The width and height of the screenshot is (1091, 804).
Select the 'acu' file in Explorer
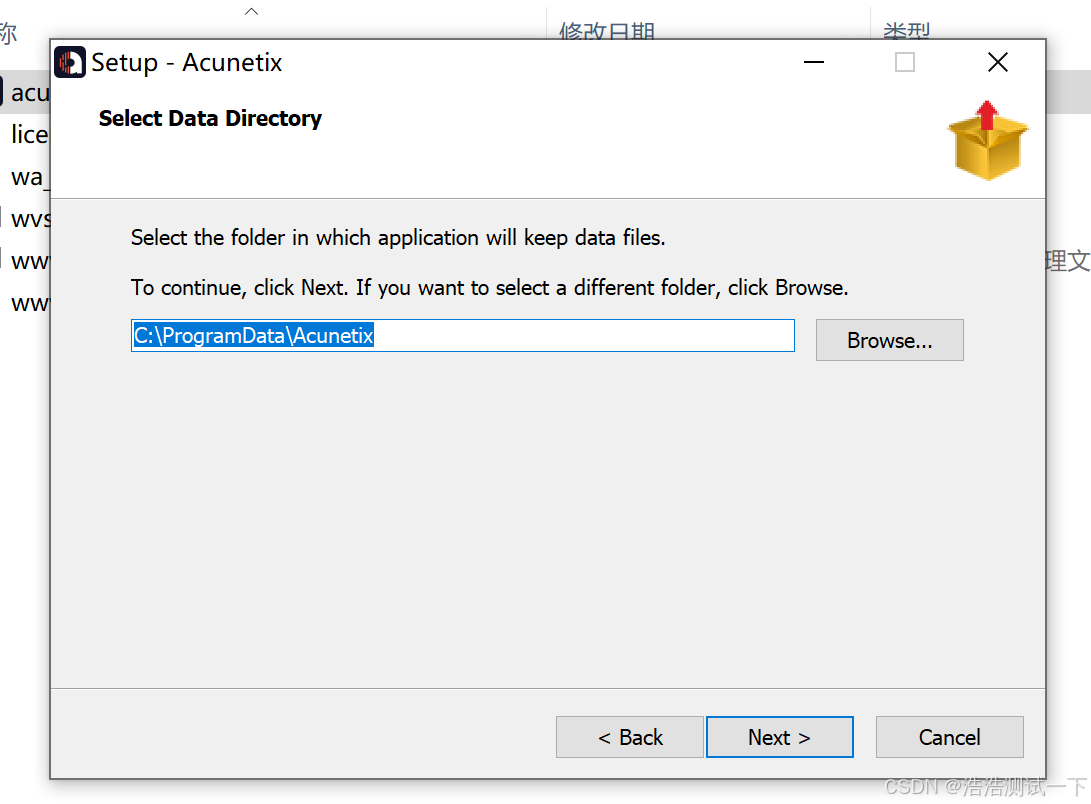coord(29,93)
